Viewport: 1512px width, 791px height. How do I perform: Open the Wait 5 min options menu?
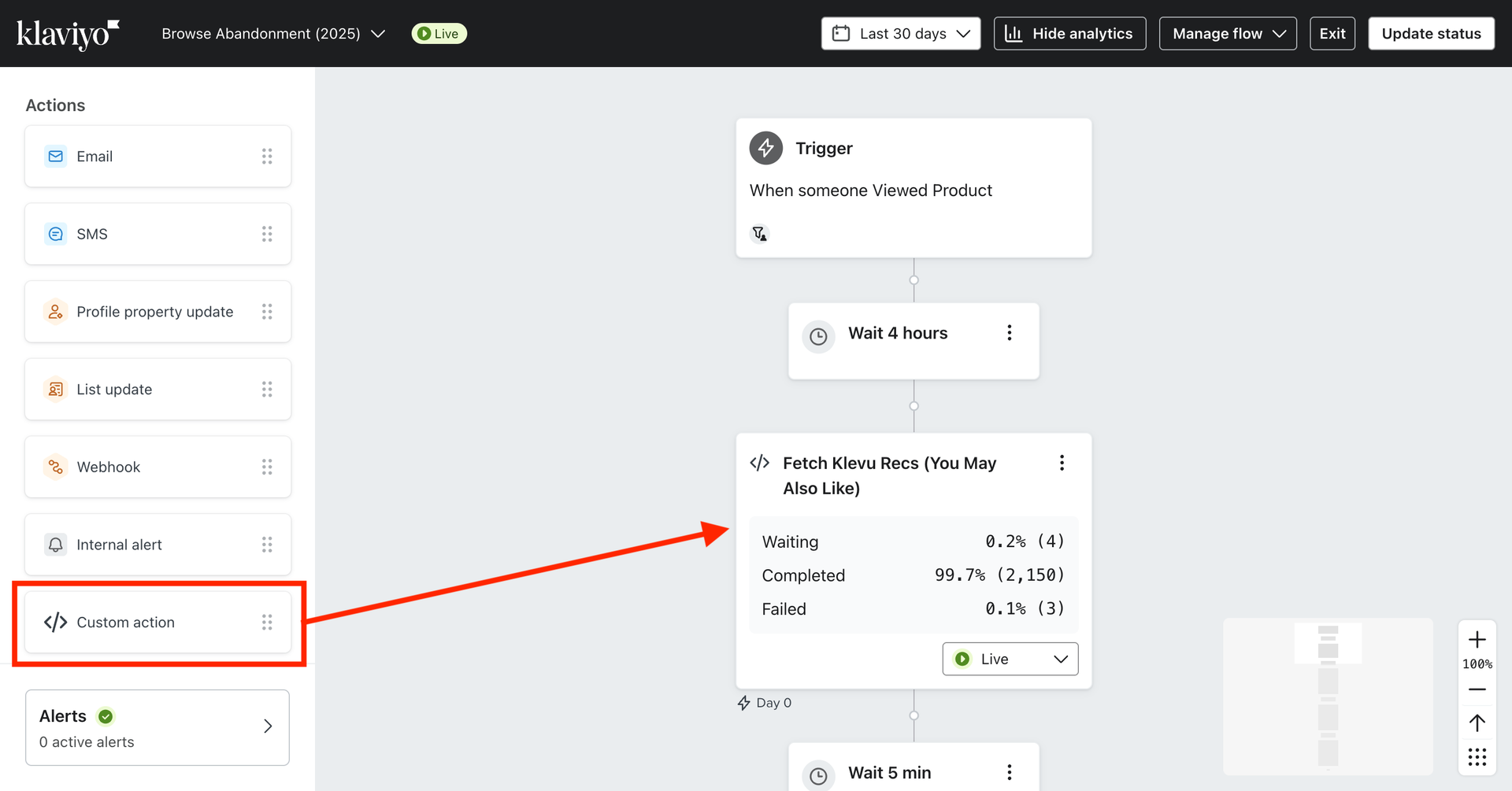1009,772
